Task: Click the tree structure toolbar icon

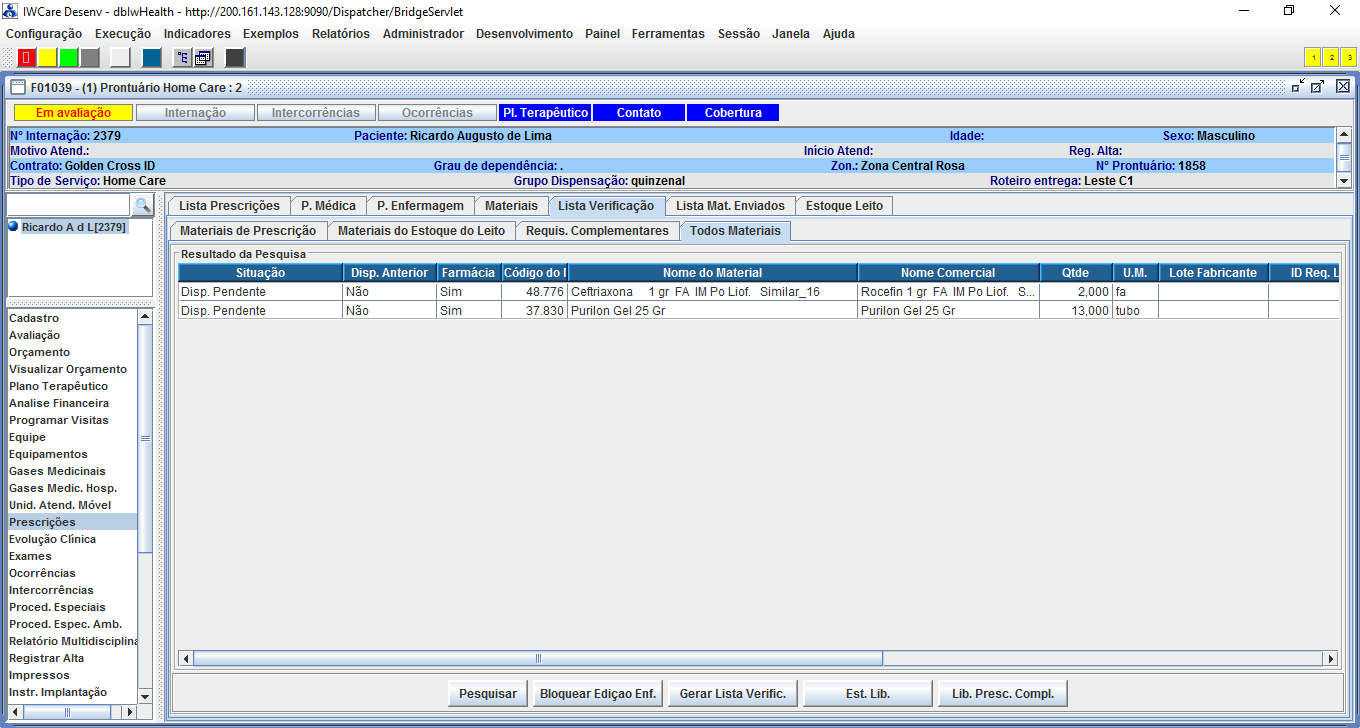Action: (x=182, y=57)
